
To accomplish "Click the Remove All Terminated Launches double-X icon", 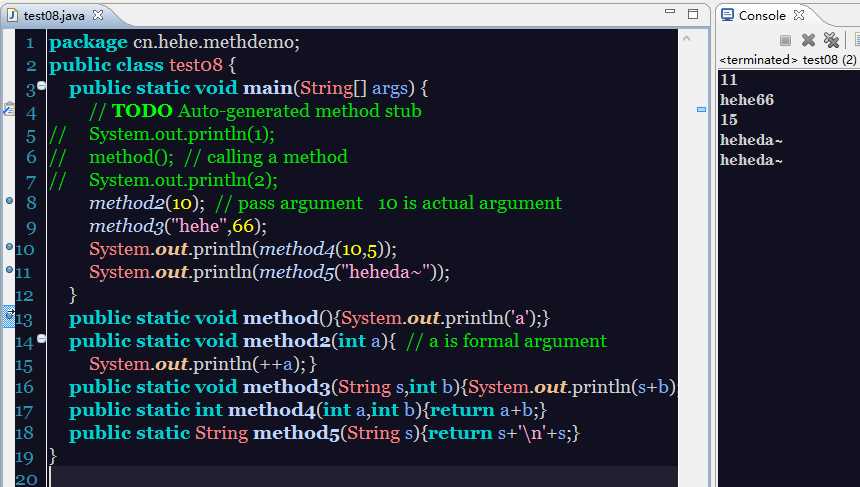I will [x=831, y=40].
